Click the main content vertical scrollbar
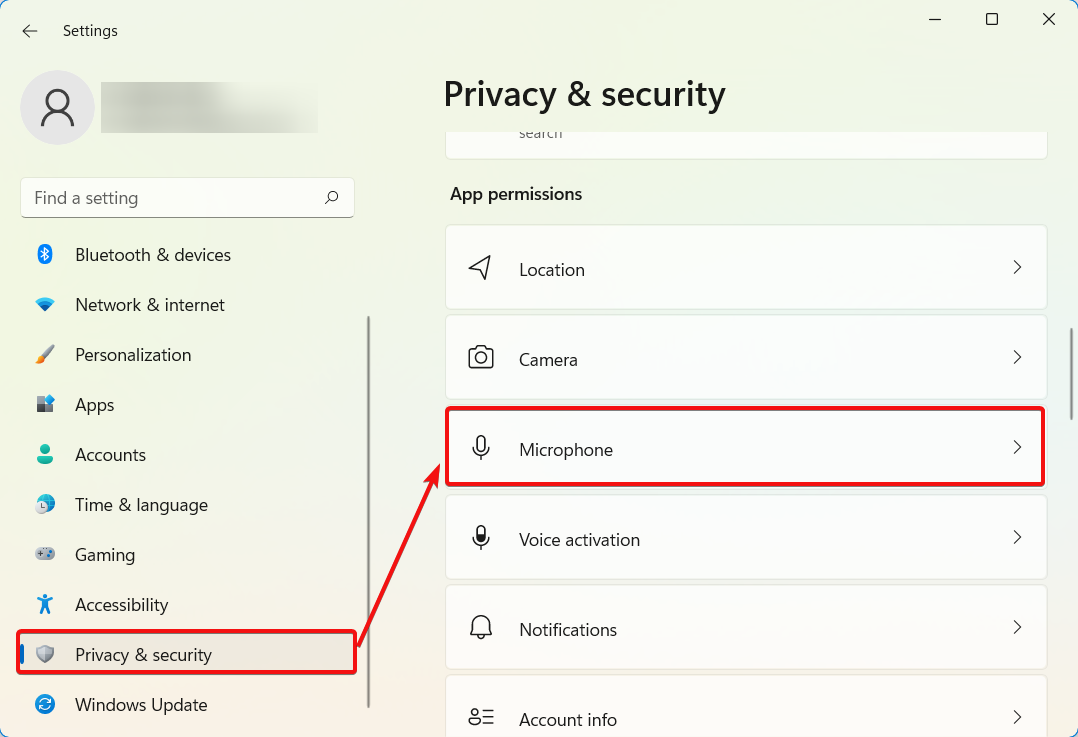This screenshot has height=737, width=1078. 1070,374
